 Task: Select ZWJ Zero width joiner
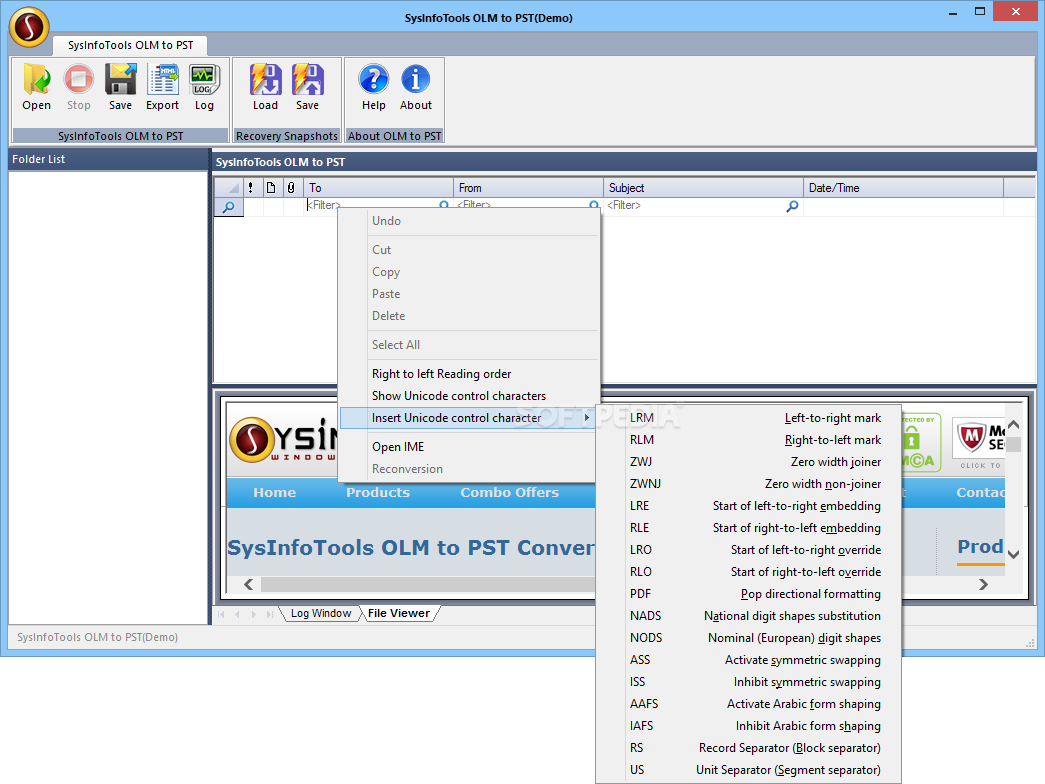tap(748, 462)
